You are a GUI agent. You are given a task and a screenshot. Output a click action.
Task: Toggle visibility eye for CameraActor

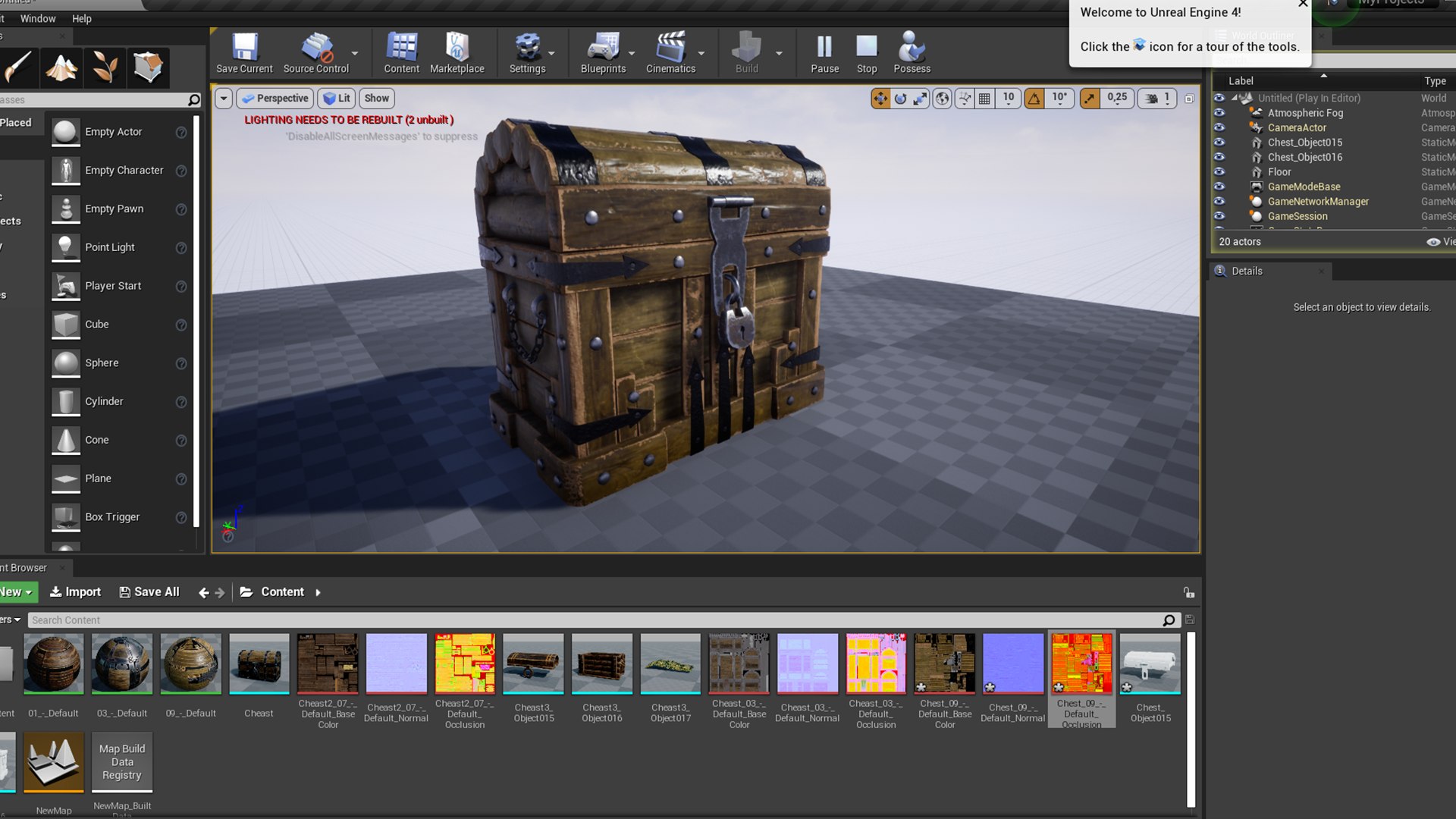click(x=1219, y=127)
